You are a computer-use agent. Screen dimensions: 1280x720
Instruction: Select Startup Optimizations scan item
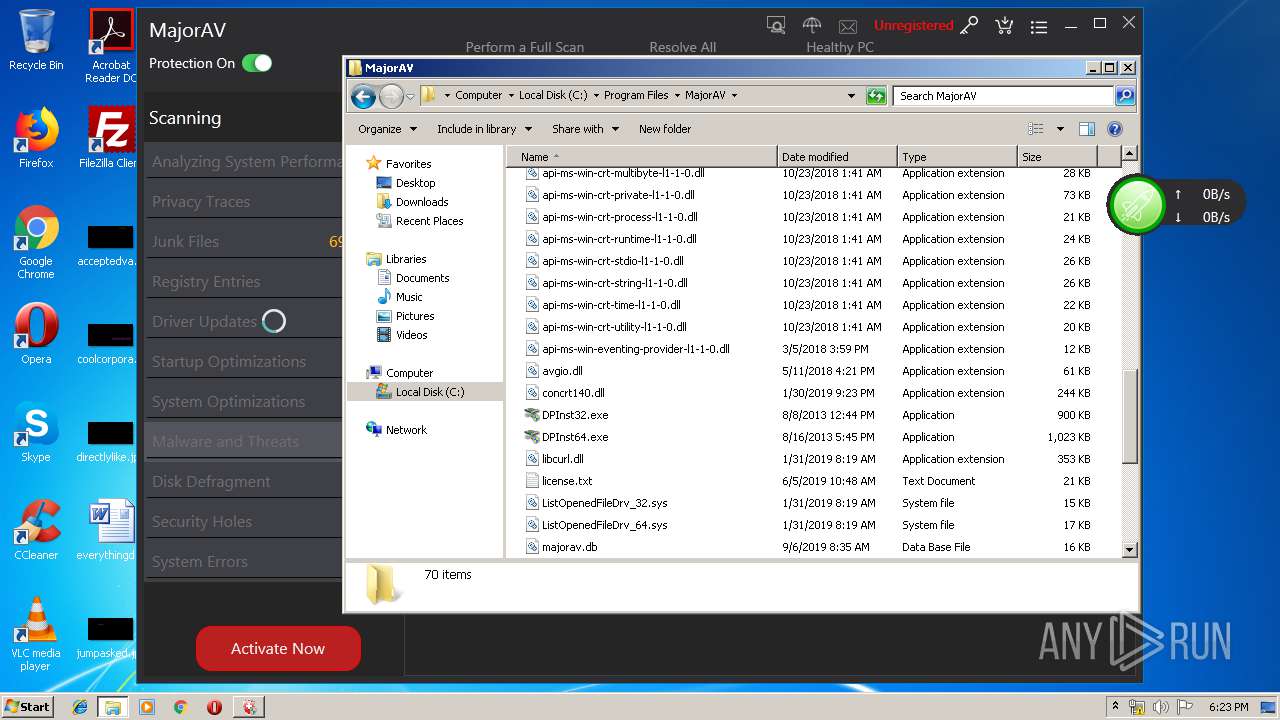click(244, 362)
